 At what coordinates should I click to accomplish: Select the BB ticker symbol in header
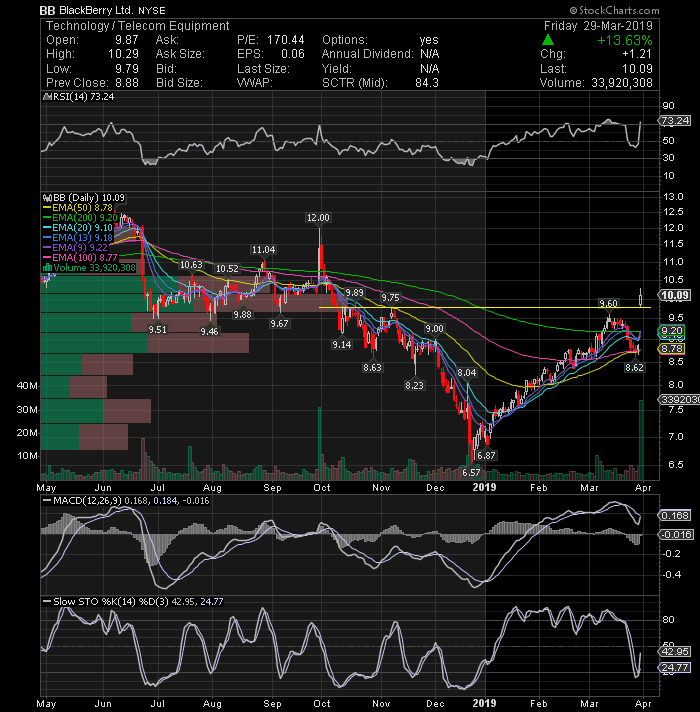point(47,10)
